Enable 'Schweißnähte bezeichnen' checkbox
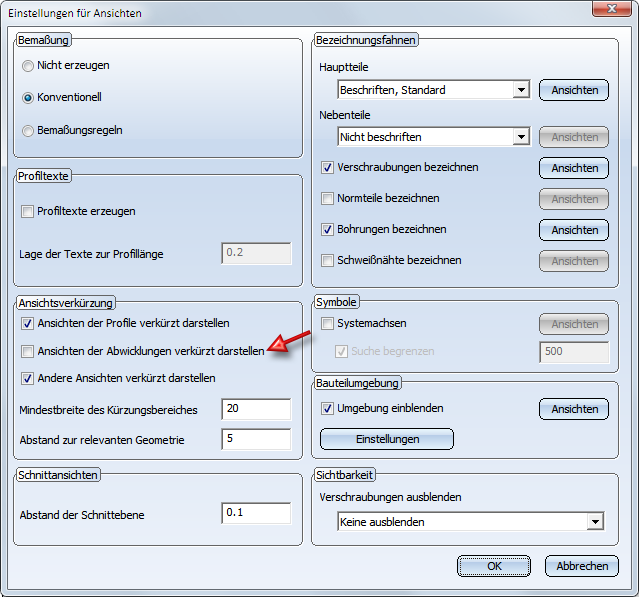This screenshot has height=597, width=639. (x=327, y=260)
